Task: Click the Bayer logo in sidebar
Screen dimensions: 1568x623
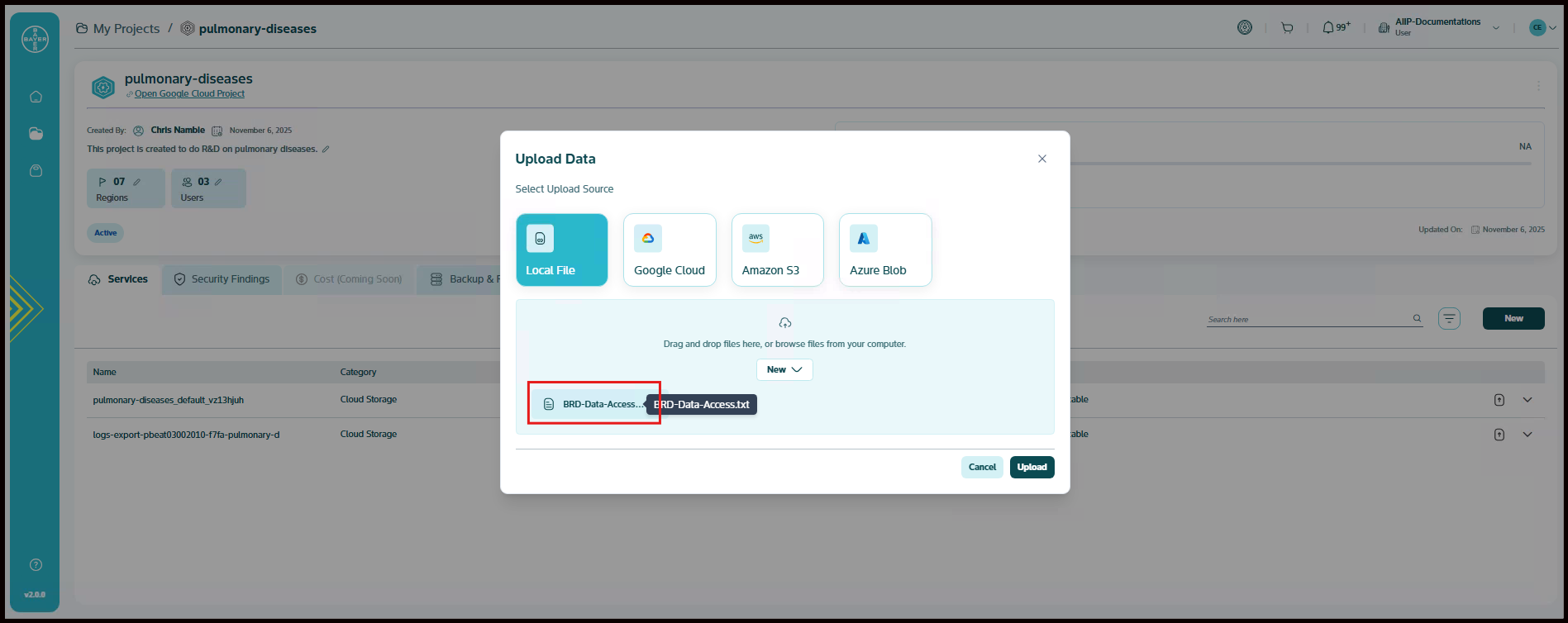Action: coord(35,39)
